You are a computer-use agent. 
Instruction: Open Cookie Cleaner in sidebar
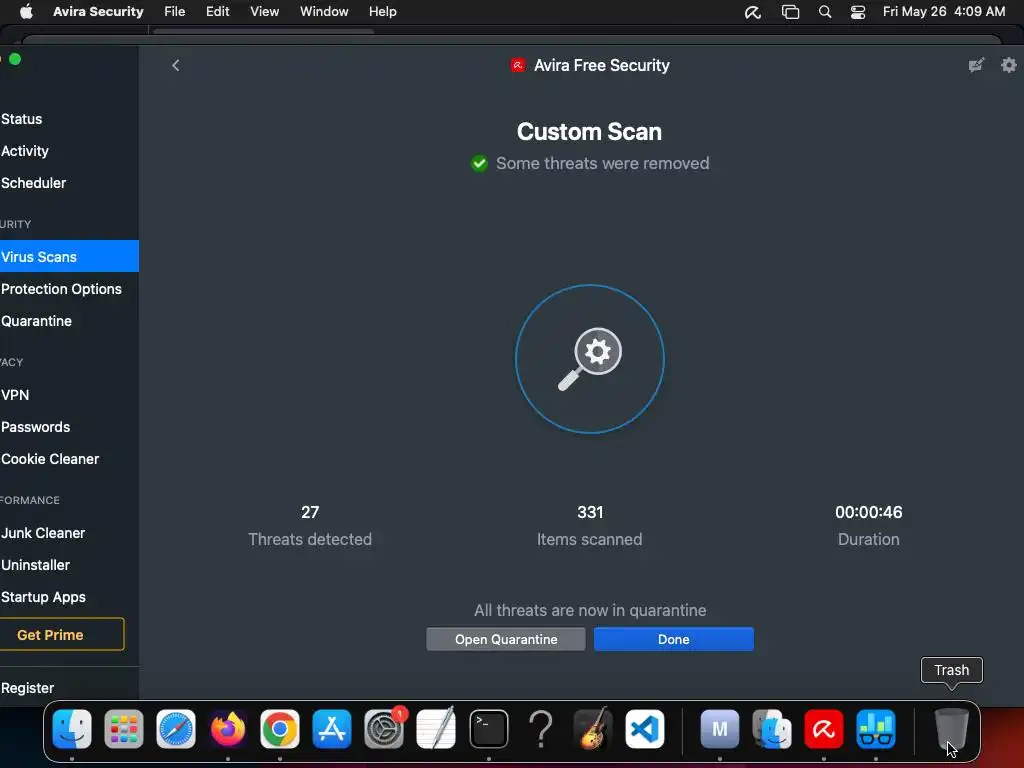tap(50, 458)
